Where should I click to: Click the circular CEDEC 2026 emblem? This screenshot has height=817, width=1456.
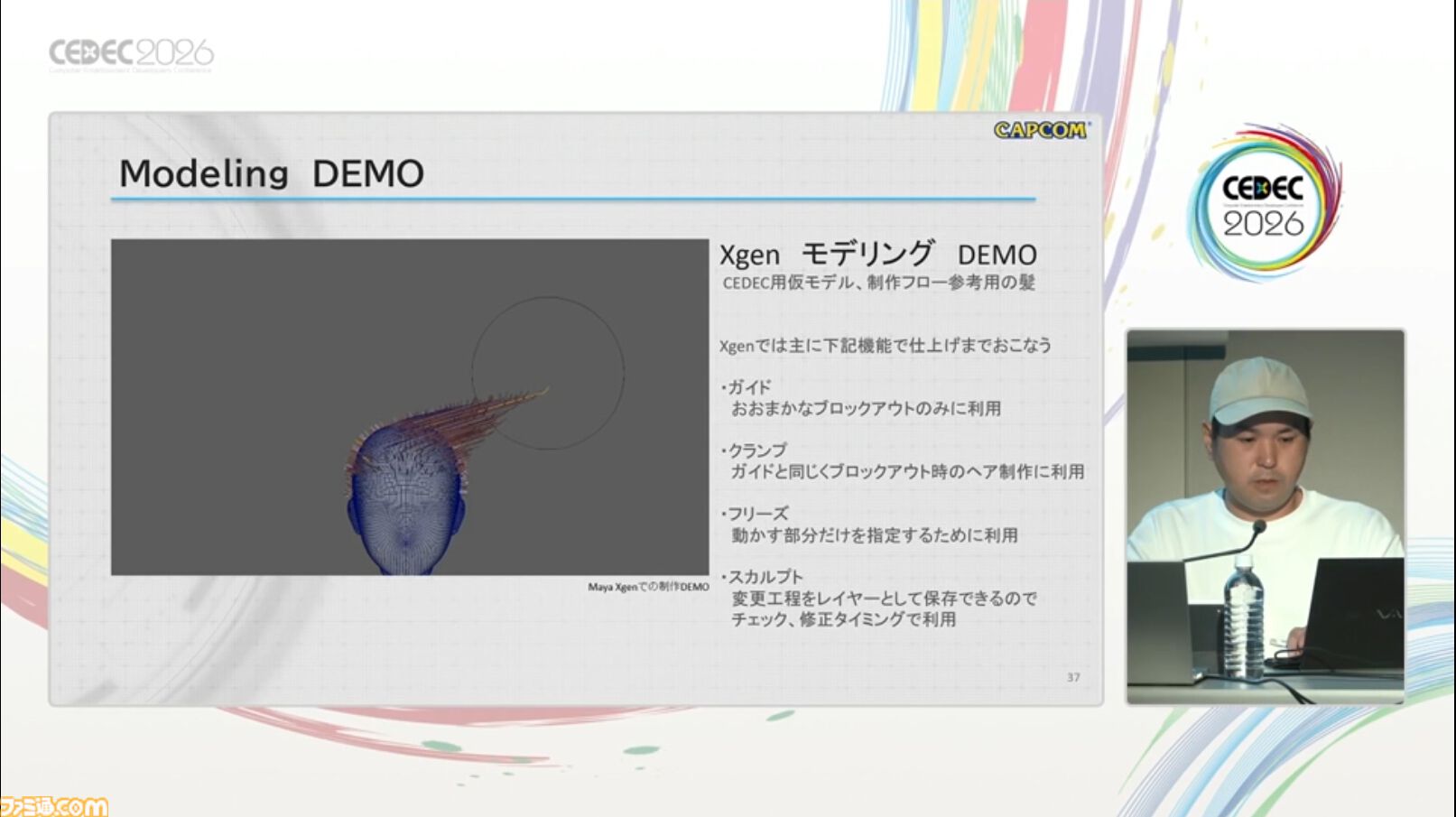point(1264,203)
